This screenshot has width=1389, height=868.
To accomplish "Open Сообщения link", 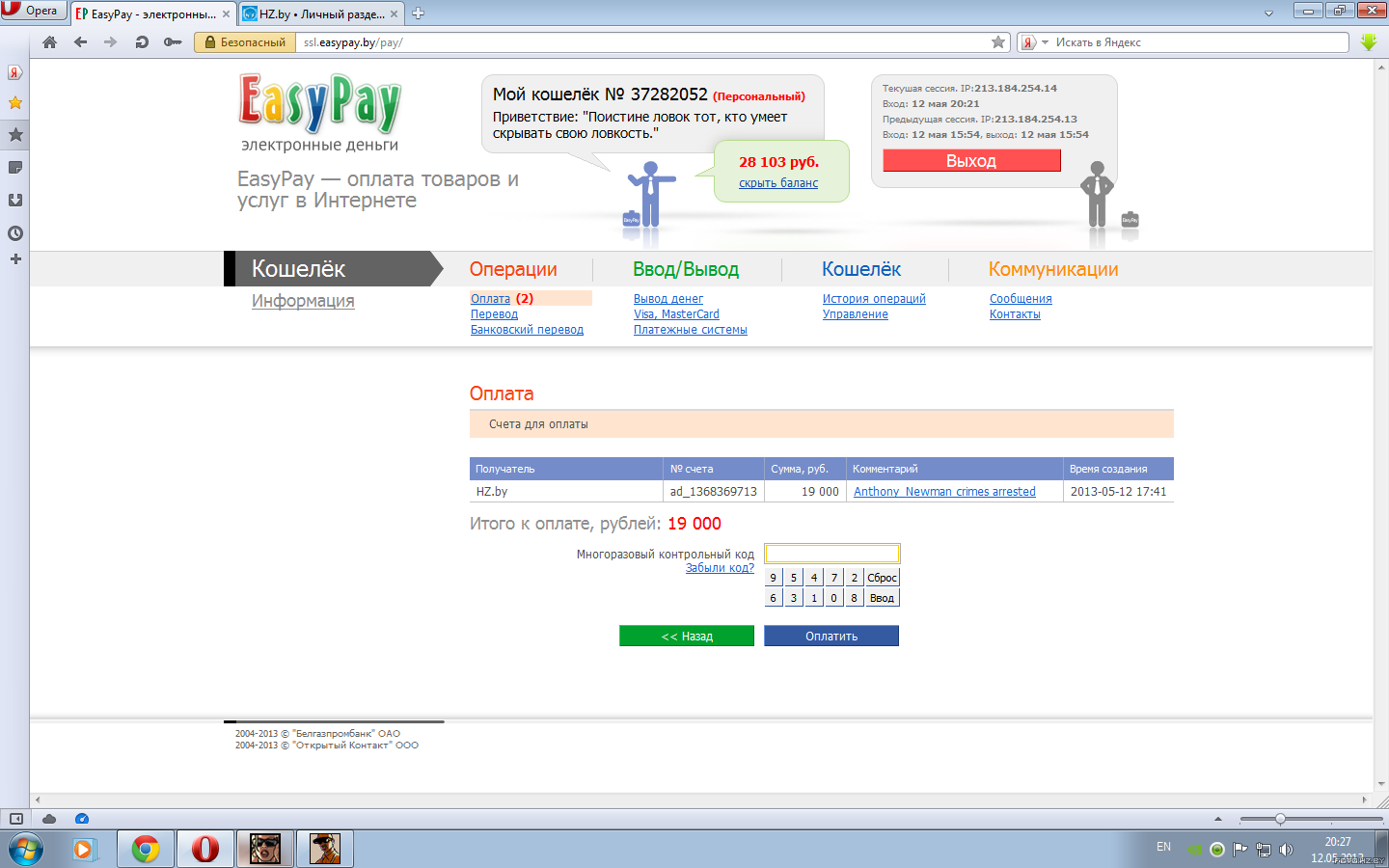I will (1021, 299).
